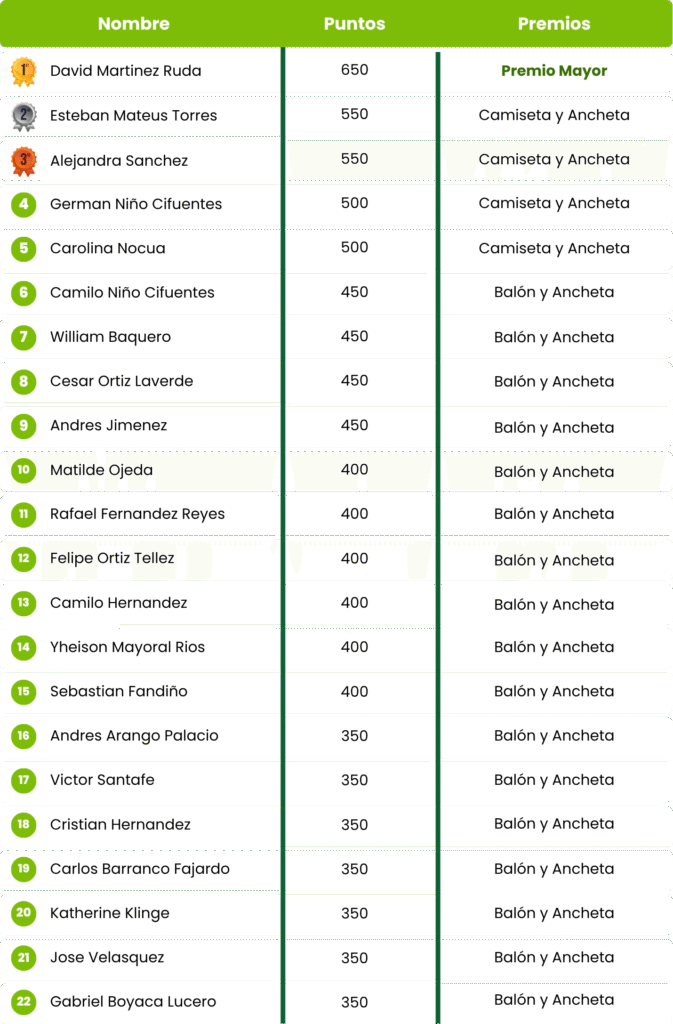This screenshot has height=1024, width=673.
Task: Click Matilde Ojeda's Balón y Ancheta prize
Action: point(554,472)
